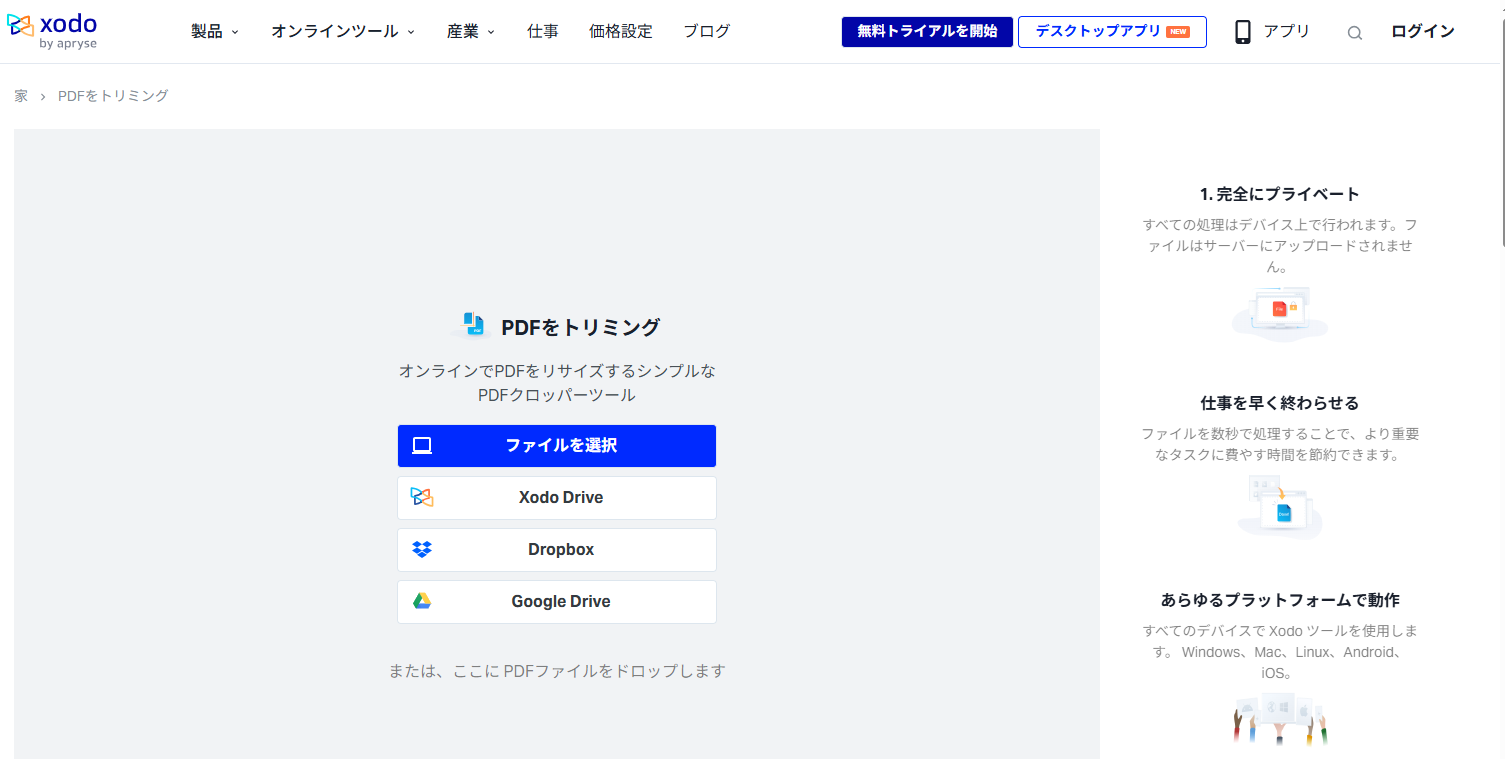The image size is (1505, 759).
Task: Click the デスクトップアプリ button
Action: click(x=1112, y=32)
